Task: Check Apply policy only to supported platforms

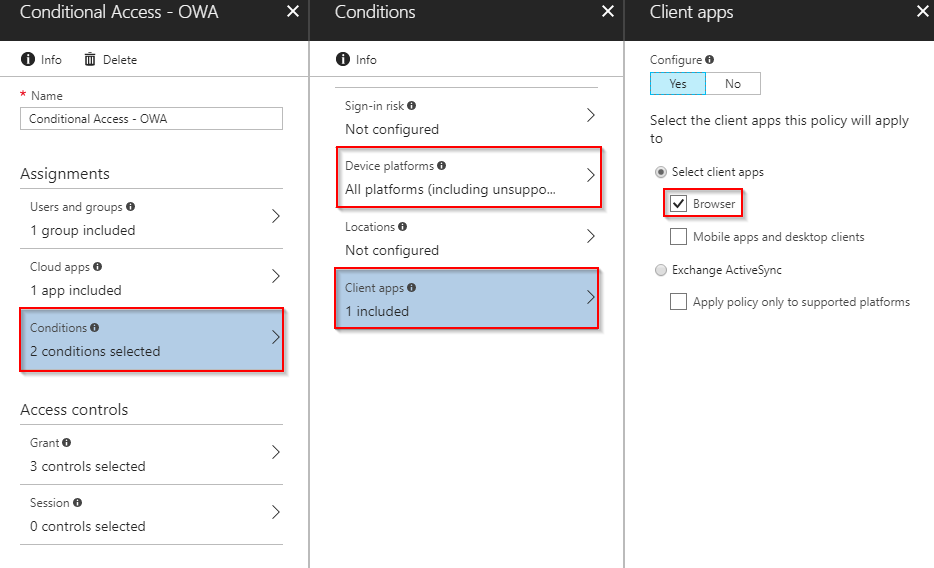Action: click(x=678, y=301)
